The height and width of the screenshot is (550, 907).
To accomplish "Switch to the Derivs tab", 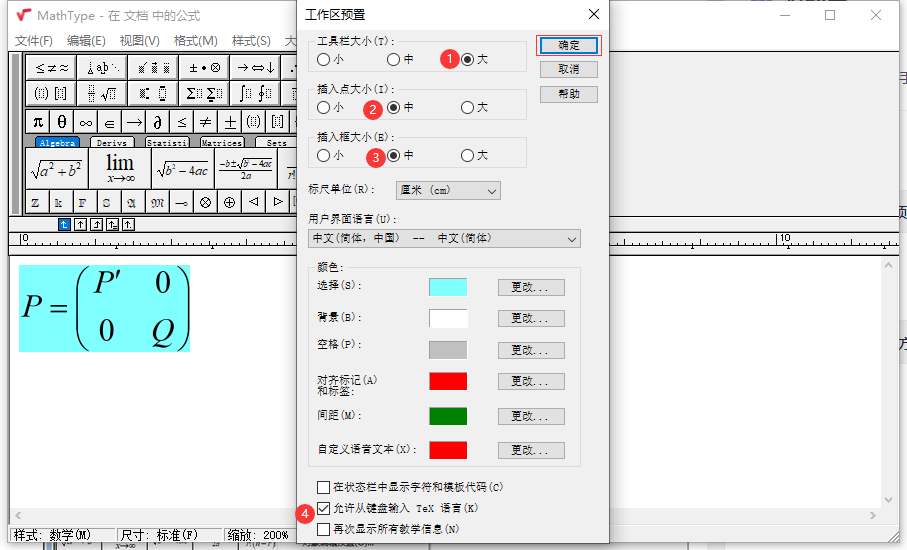I will point(112,142).
